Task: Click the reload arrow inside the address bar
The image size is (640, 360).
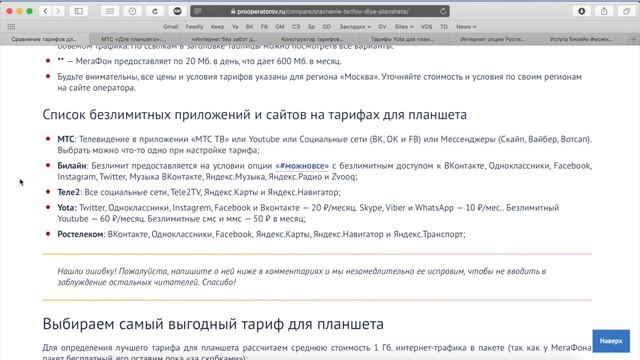Action: pyautogui.click(x=443, y=11)
